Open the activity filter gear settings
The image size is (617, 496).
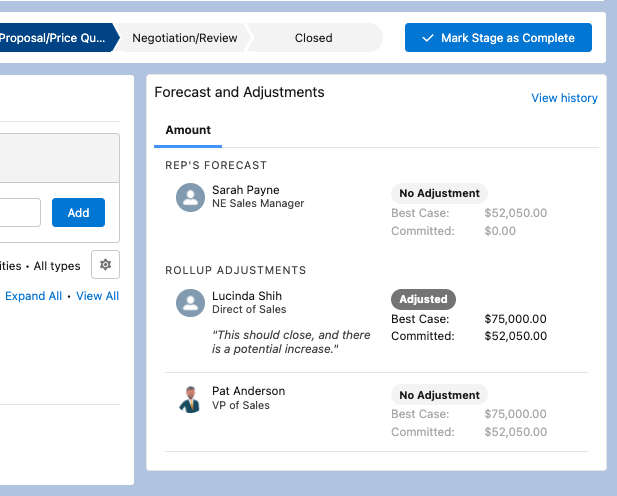[105, 264]
